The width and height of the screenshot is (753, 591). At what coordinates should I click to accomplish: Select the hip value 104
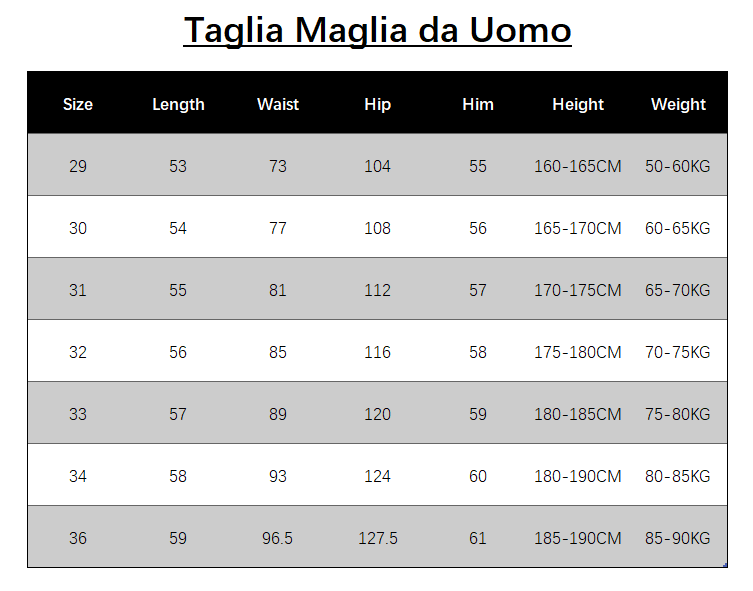378,166
